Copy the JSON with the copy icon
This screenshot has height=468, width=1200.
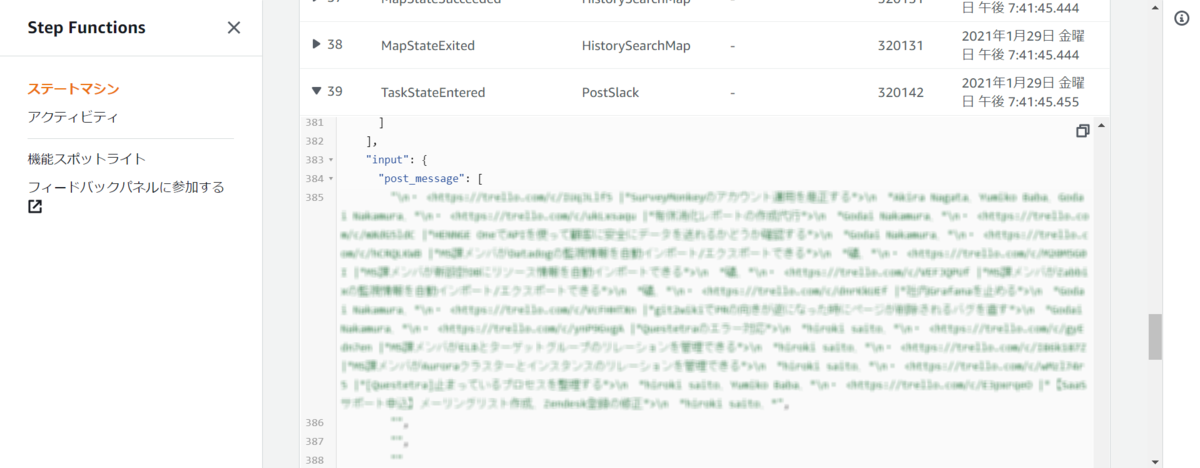[x=1082, y=131]
